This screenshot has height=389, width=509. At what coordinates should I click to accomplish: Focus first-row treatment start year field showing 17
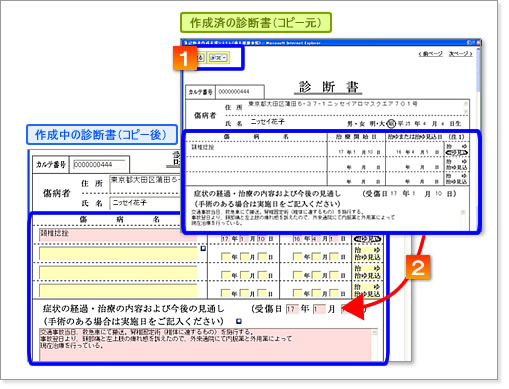[x=226, y=239]
